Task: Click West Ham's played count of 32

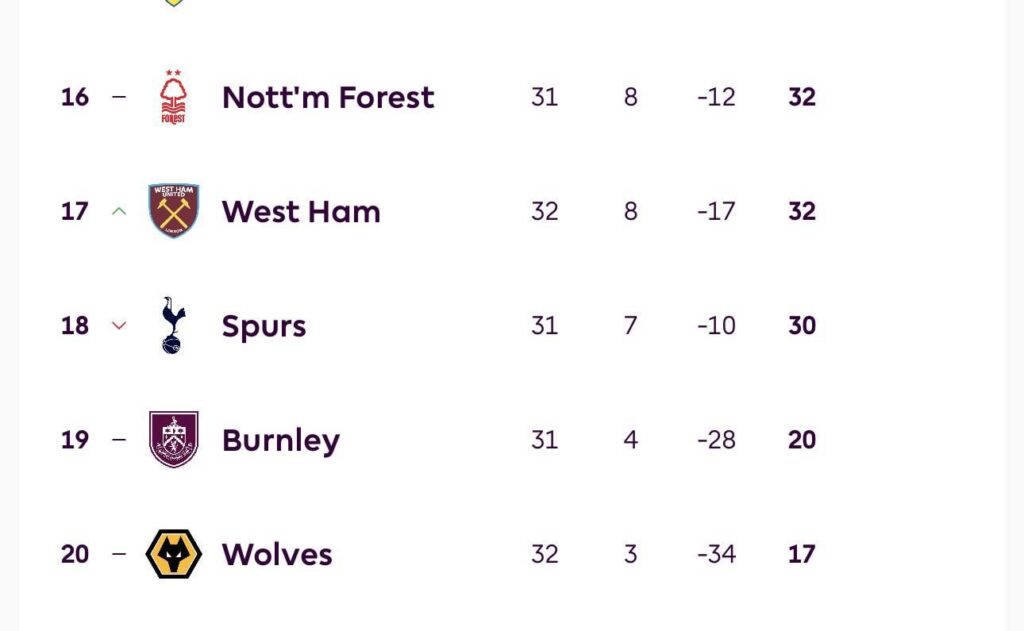Action: pos(545,211)
